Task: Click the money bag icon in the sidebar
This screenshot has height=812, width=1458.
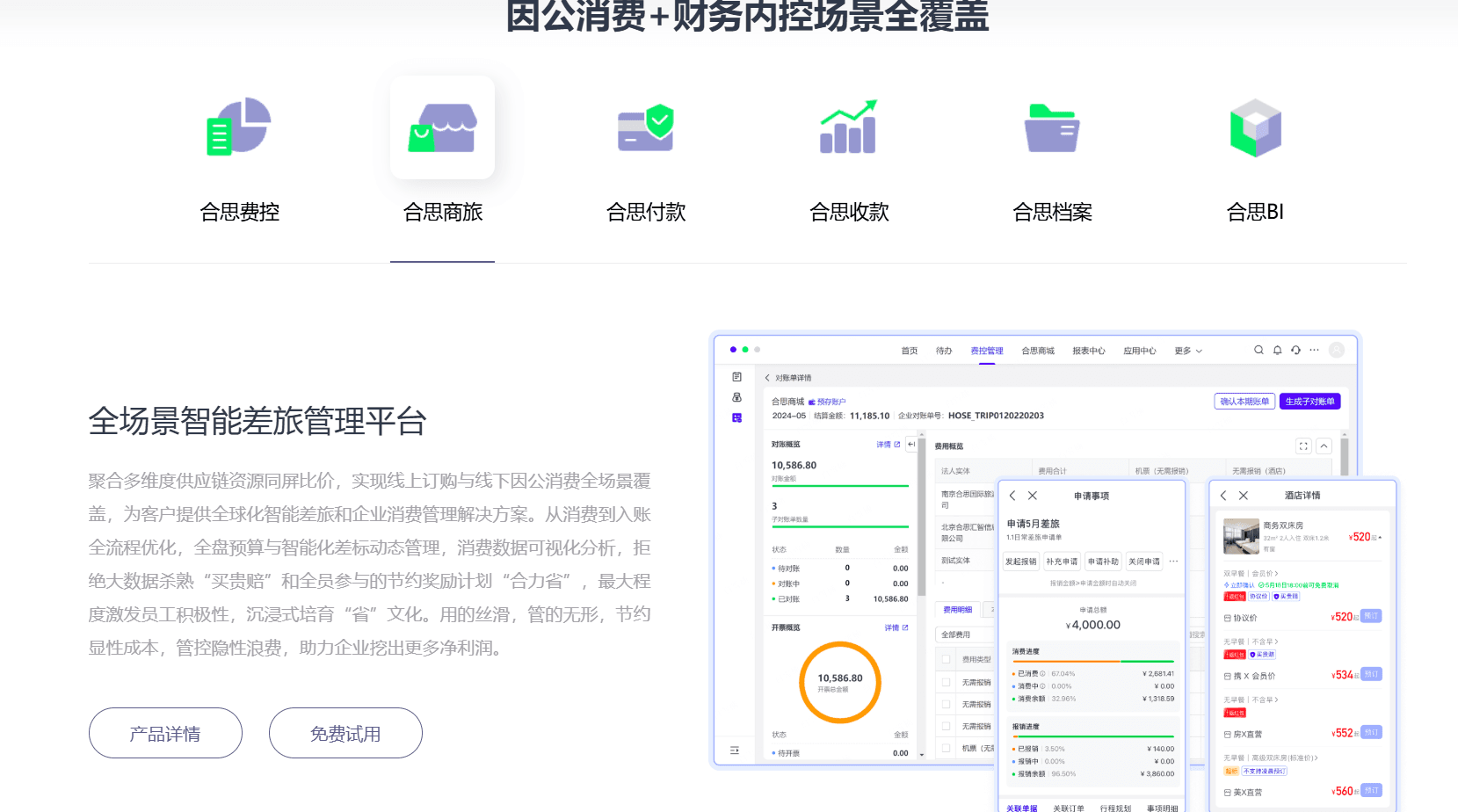Action: click(x=736, y=397)
